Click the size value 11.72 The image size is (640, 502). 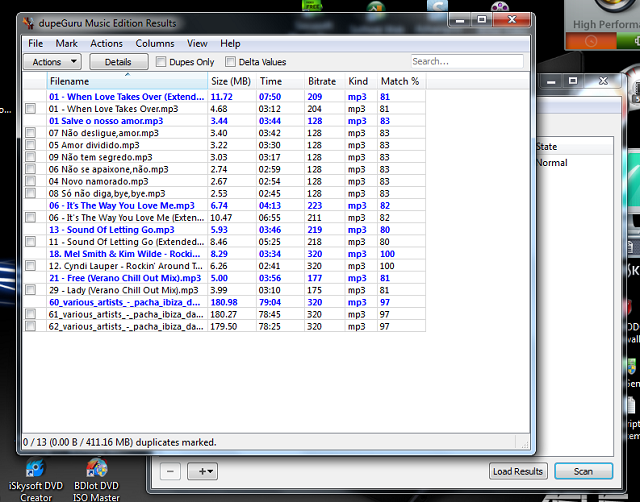click(221, 97)
